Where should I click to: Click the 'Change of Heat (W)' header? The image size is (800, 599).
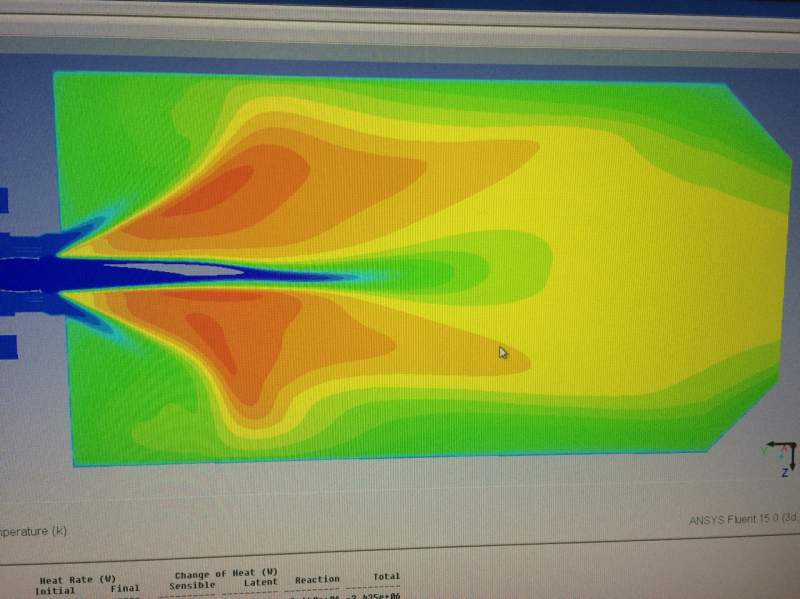226,573
